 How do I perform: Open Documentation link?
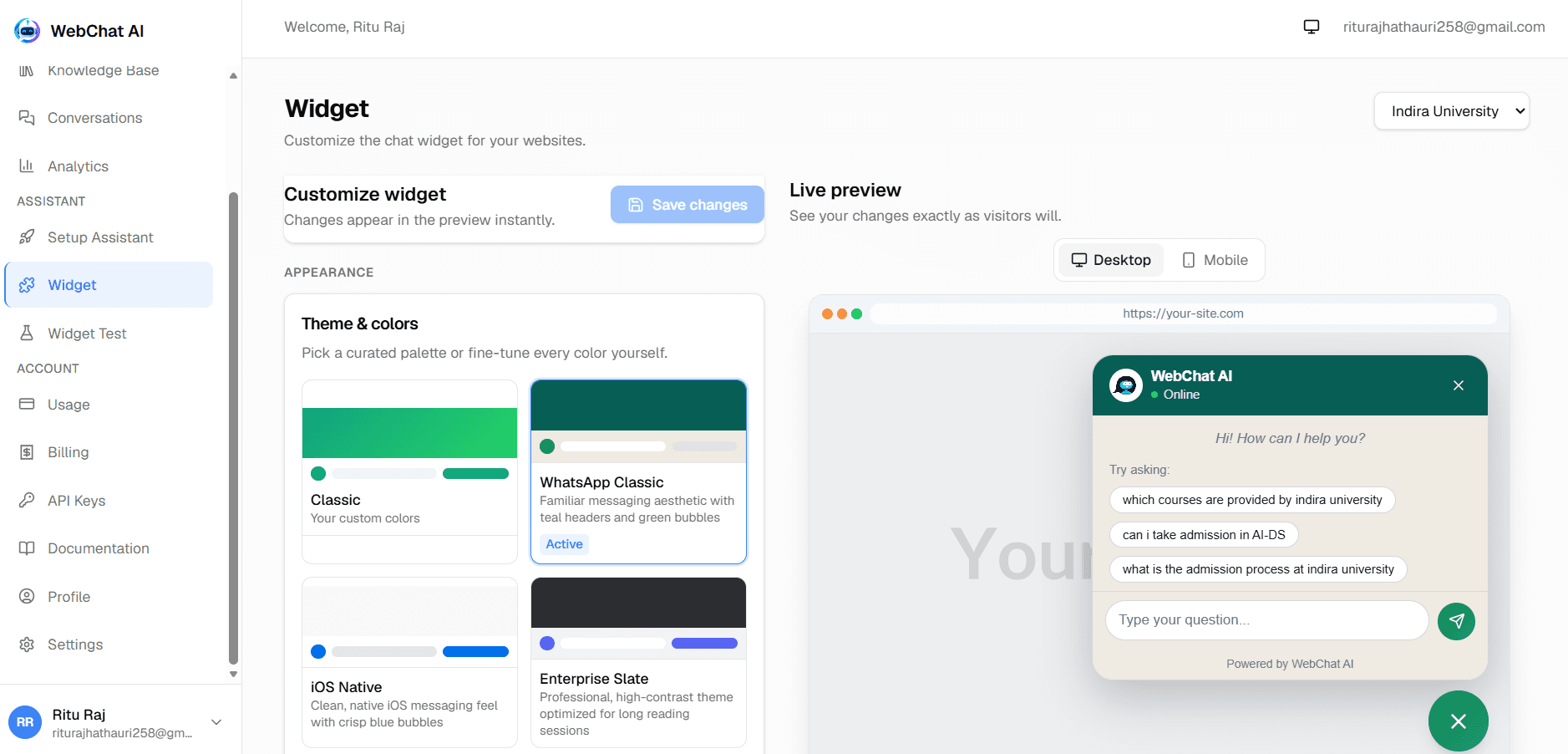(109, 548)
